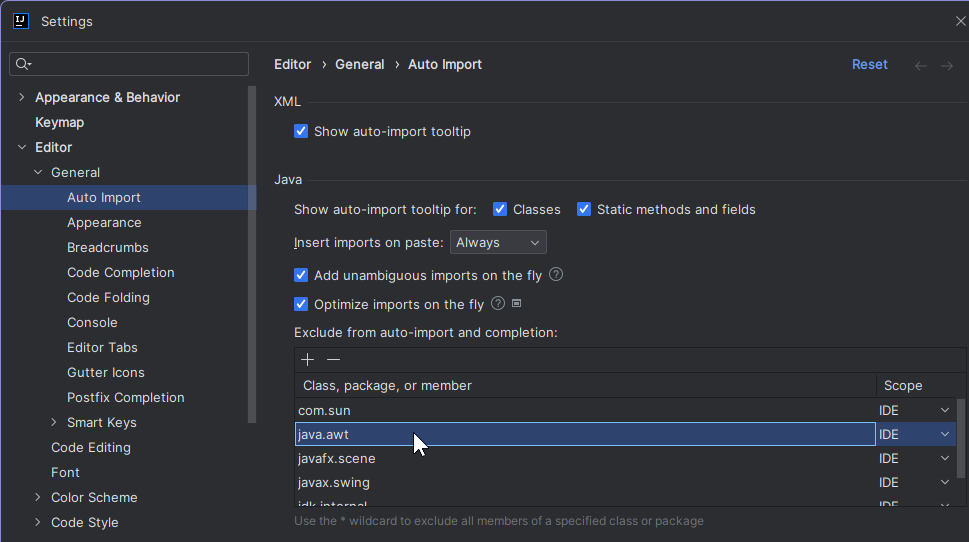The image size is (969, 542).
Task: Select the com.sun exclusion row
Action: pyautogui.click(x=585, y=410)
